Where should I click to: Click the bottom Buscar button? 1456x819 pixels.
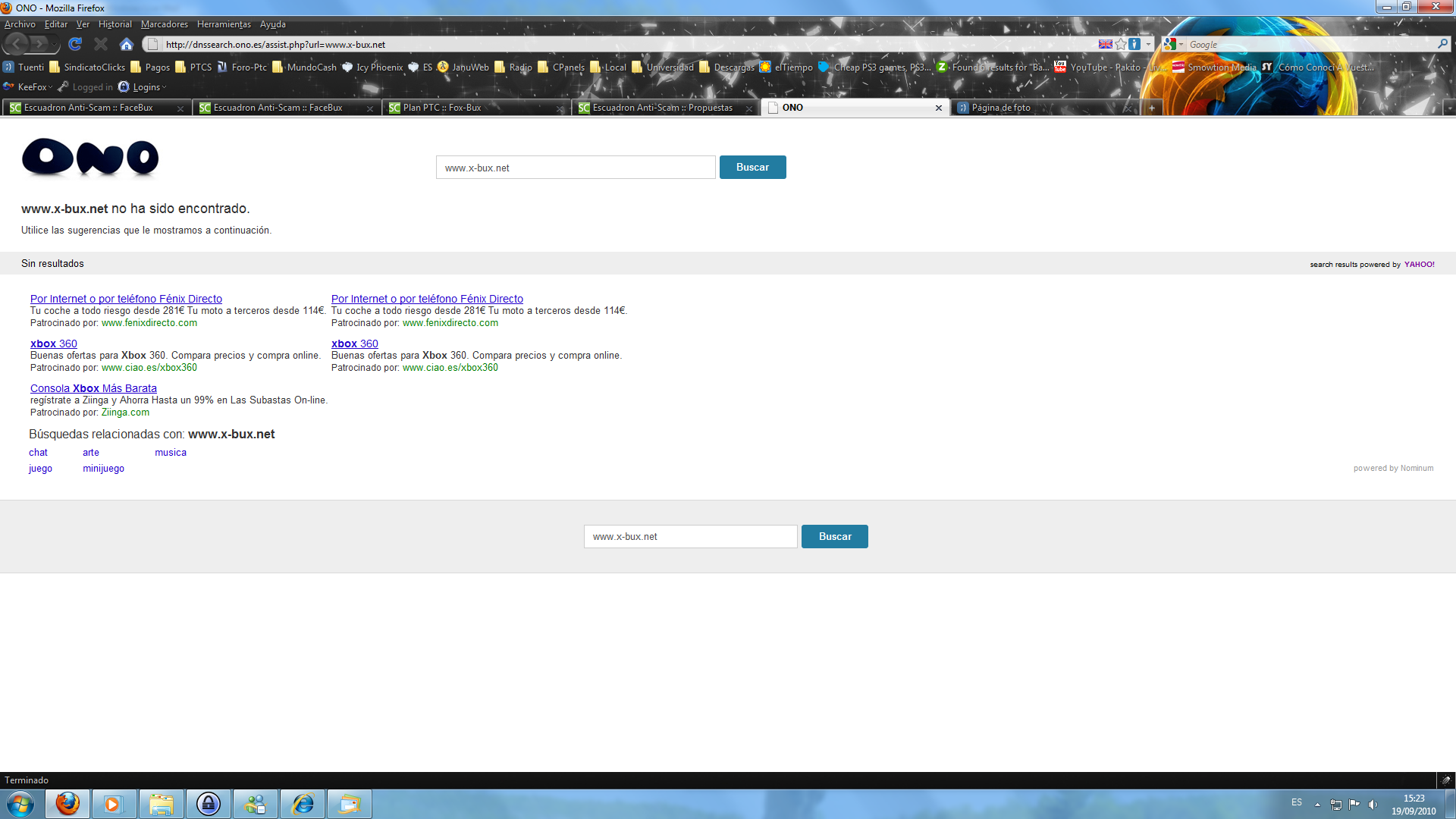click(x=835, y=537)
